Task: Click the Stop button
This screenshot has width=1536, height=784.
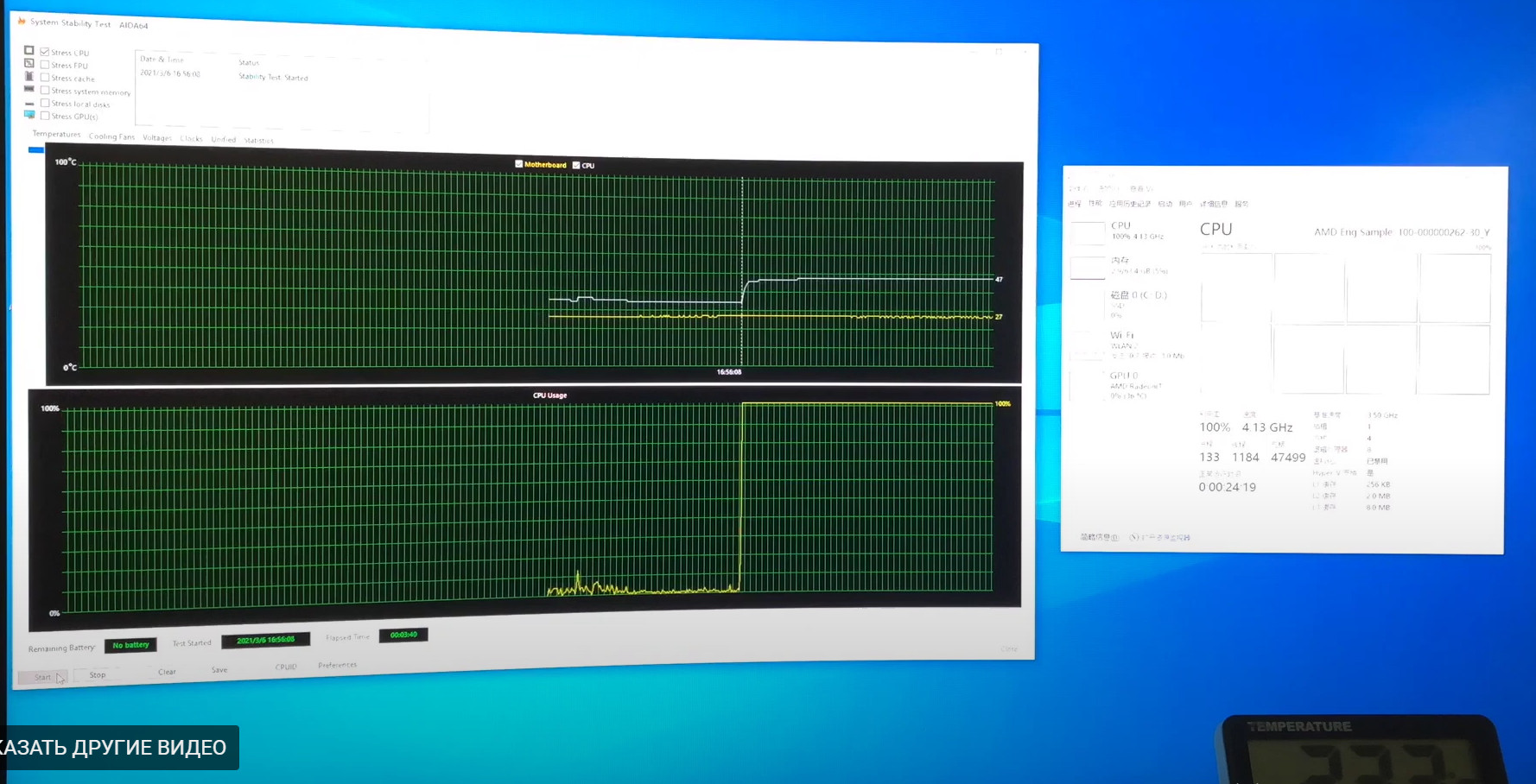Action: pyautogui.click(x=98, y=674)
